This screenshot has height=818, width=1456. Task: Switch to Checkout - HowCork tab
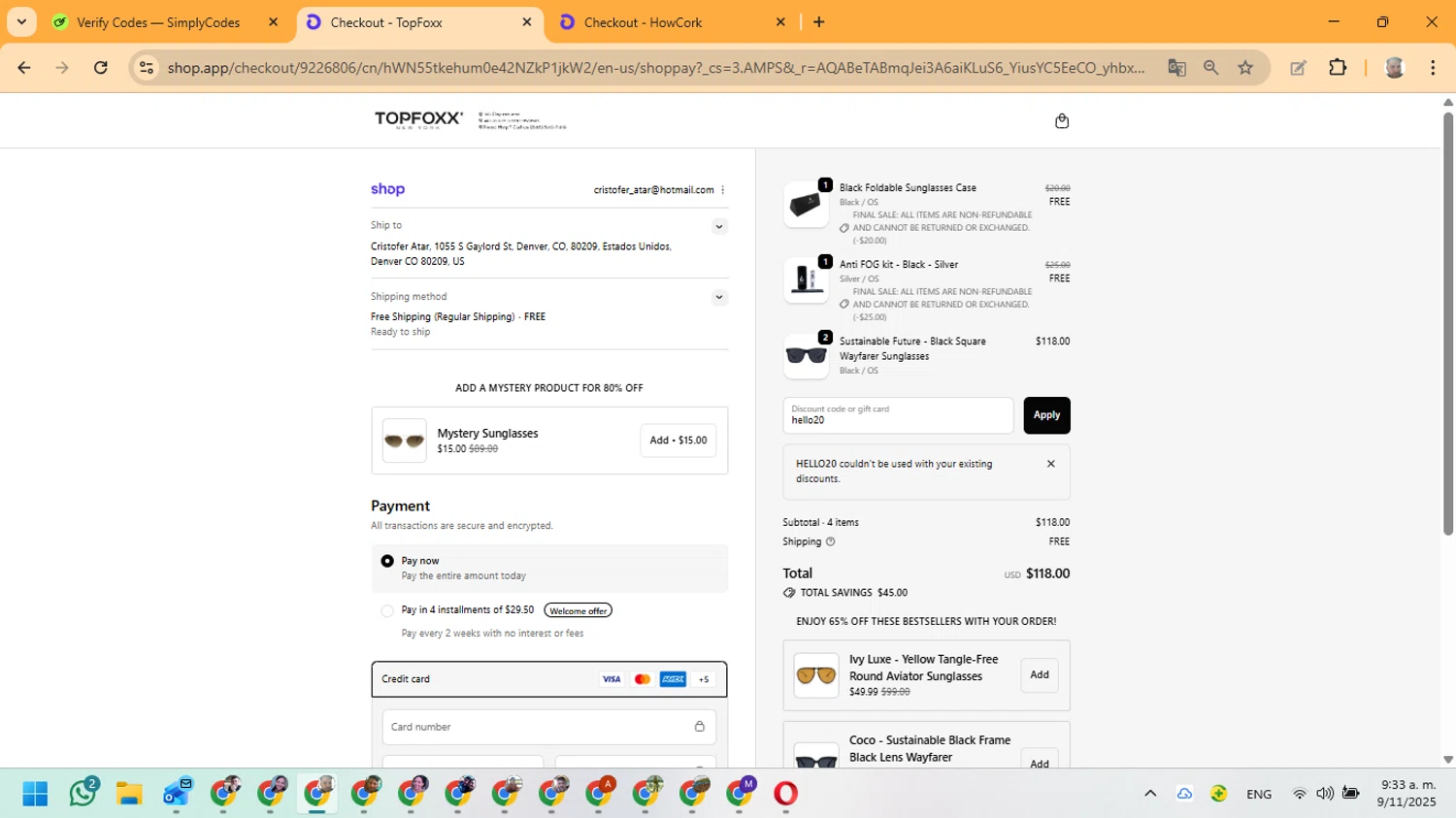(672, 22)
